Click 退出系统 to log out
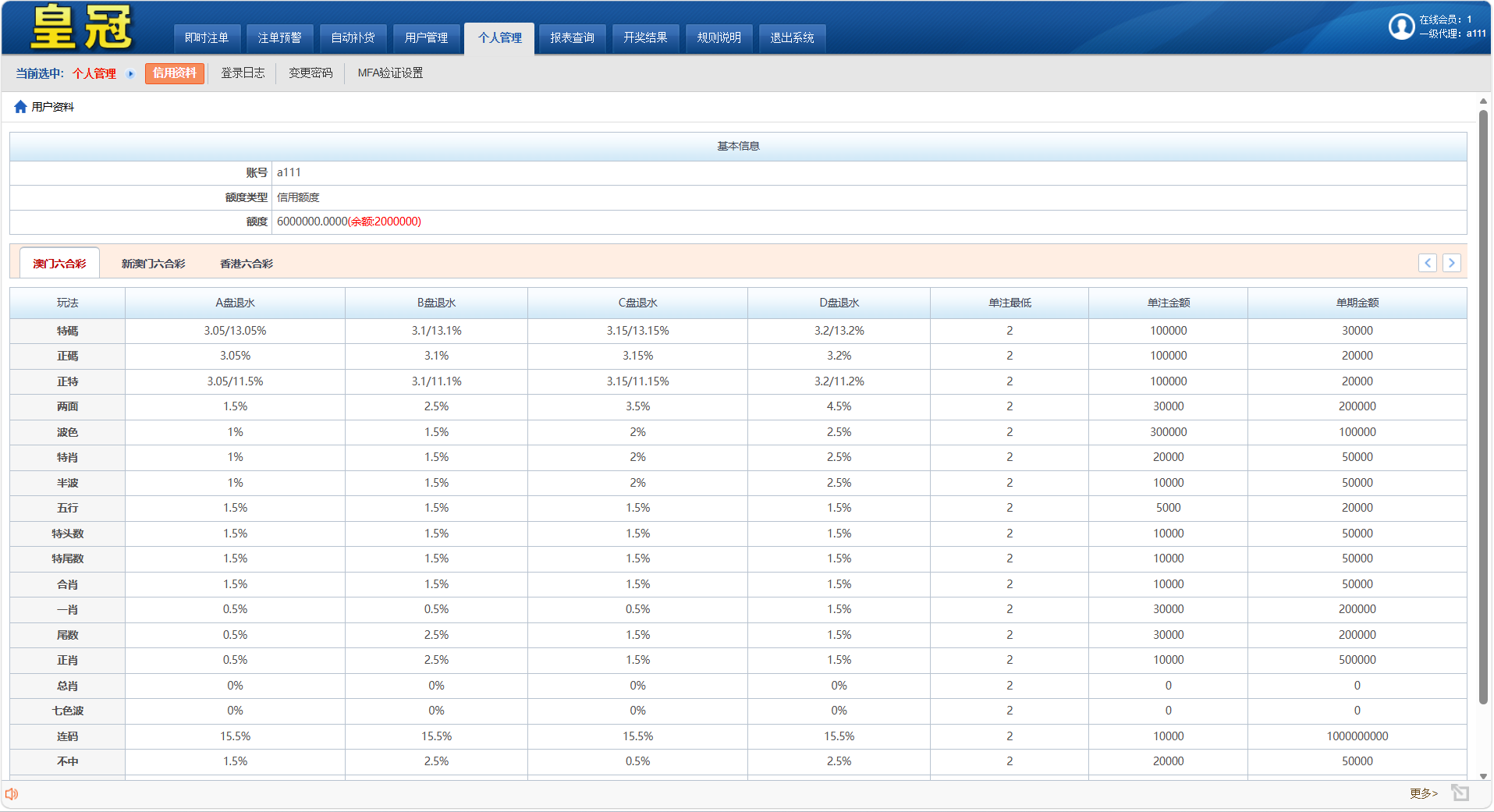Screen dimensions: 1494x812 (x=792, y=37)
